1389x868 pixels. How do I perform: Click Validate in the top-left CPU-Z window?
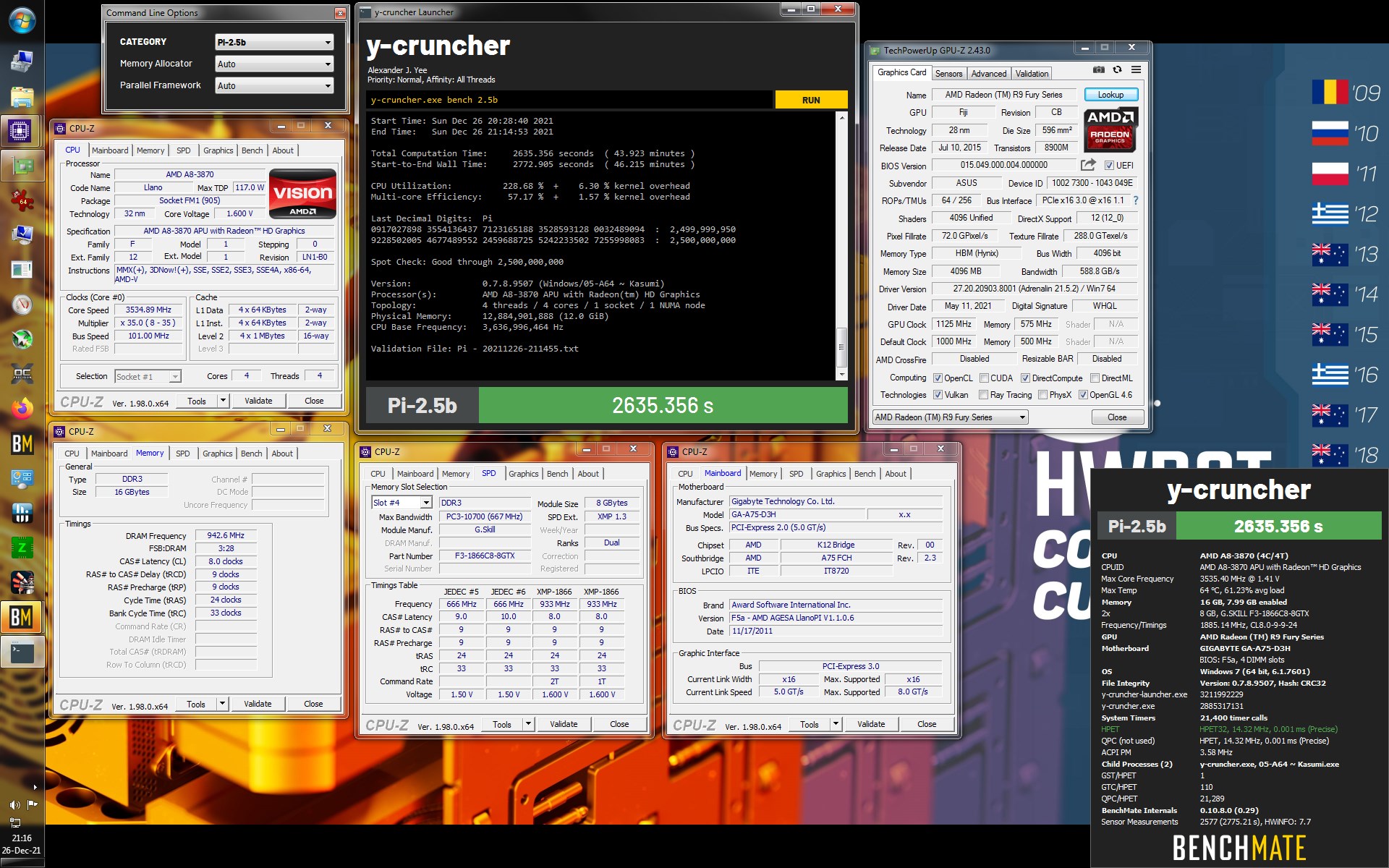click(x=258, y=401)
